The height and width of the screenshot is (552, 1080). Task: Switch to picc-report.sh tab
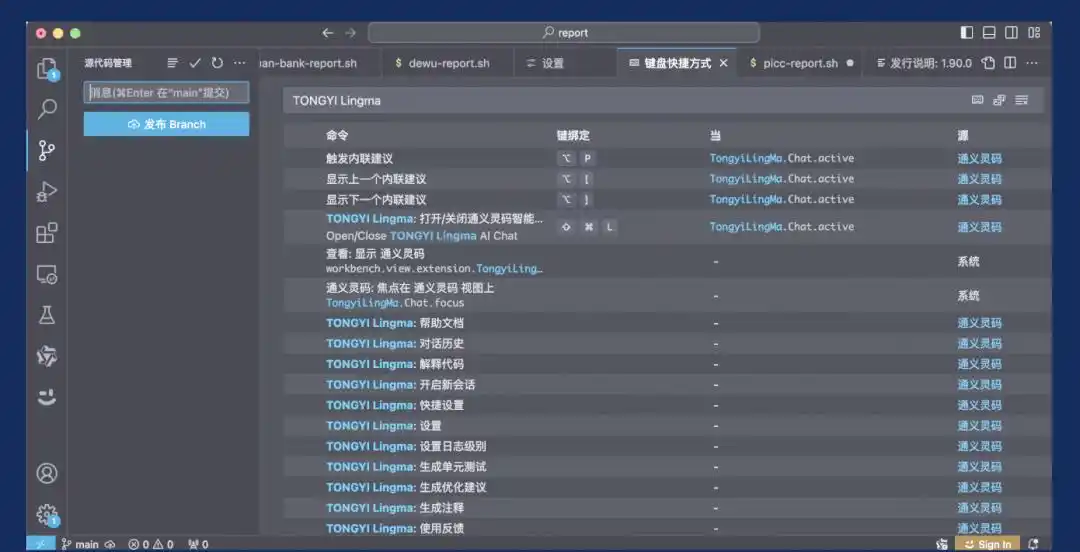(x=800, y=63)
